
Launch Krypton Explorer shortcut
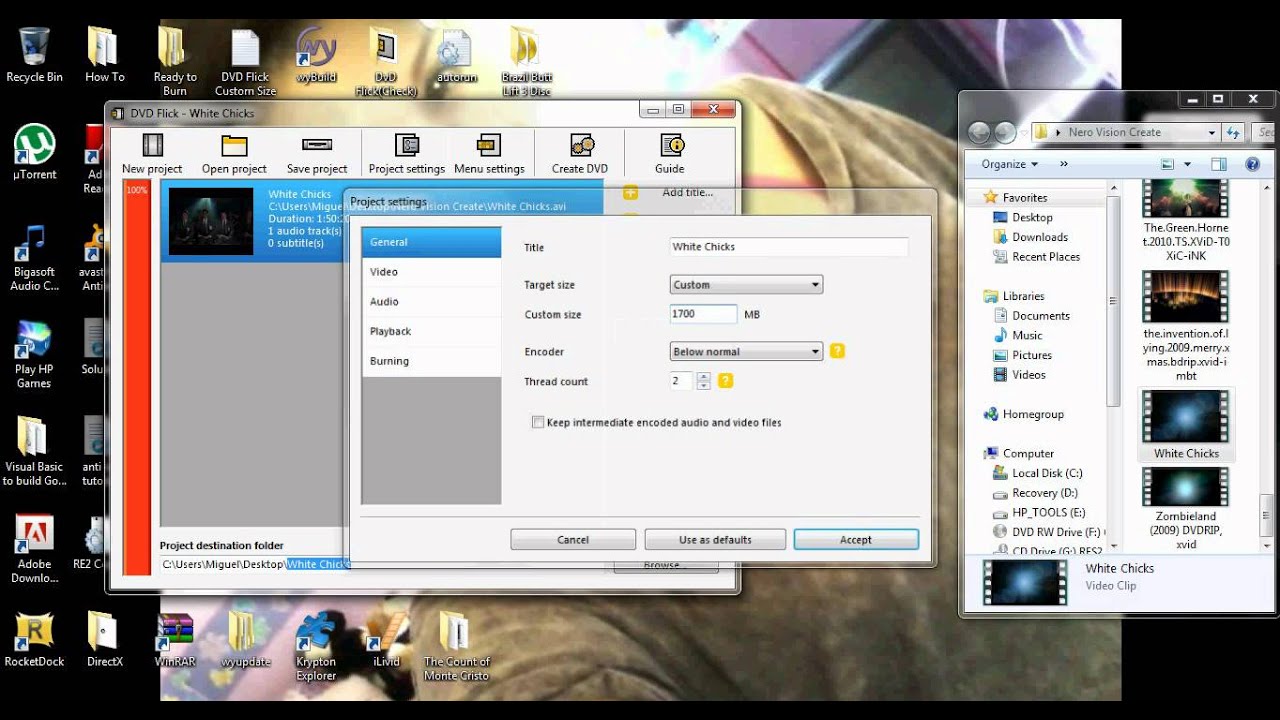click(x=316, y=646)
